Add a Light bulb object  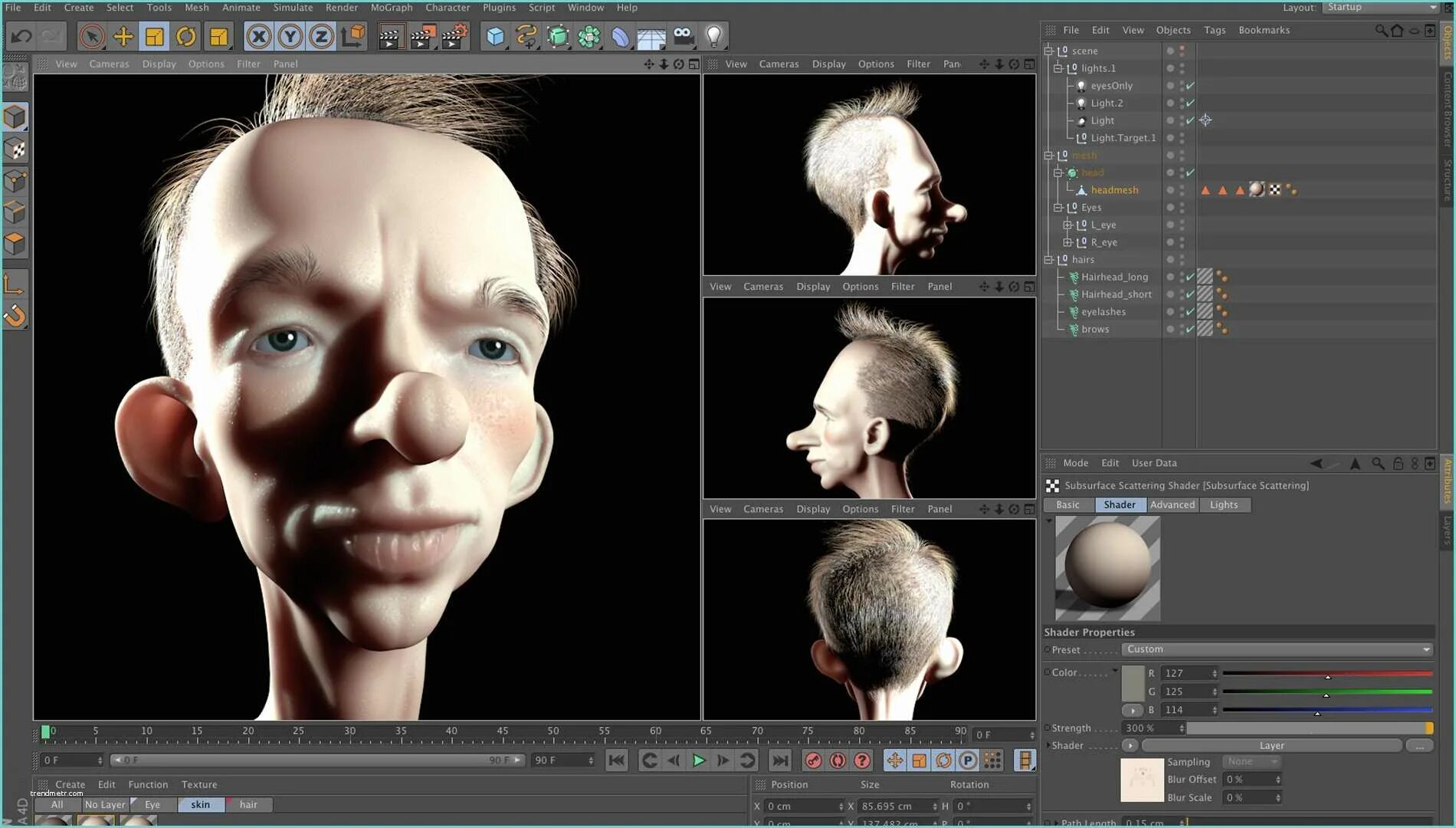714,36
